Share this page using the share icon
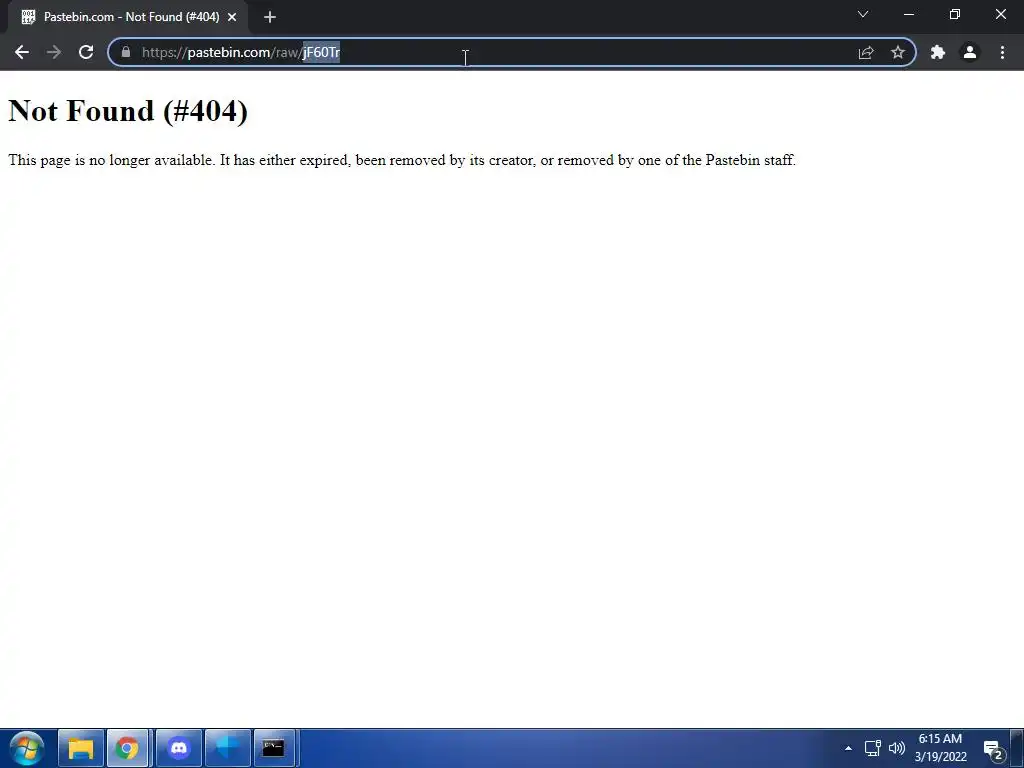The width and height of the screenshot is (1024, 768). tap(866, 52)
